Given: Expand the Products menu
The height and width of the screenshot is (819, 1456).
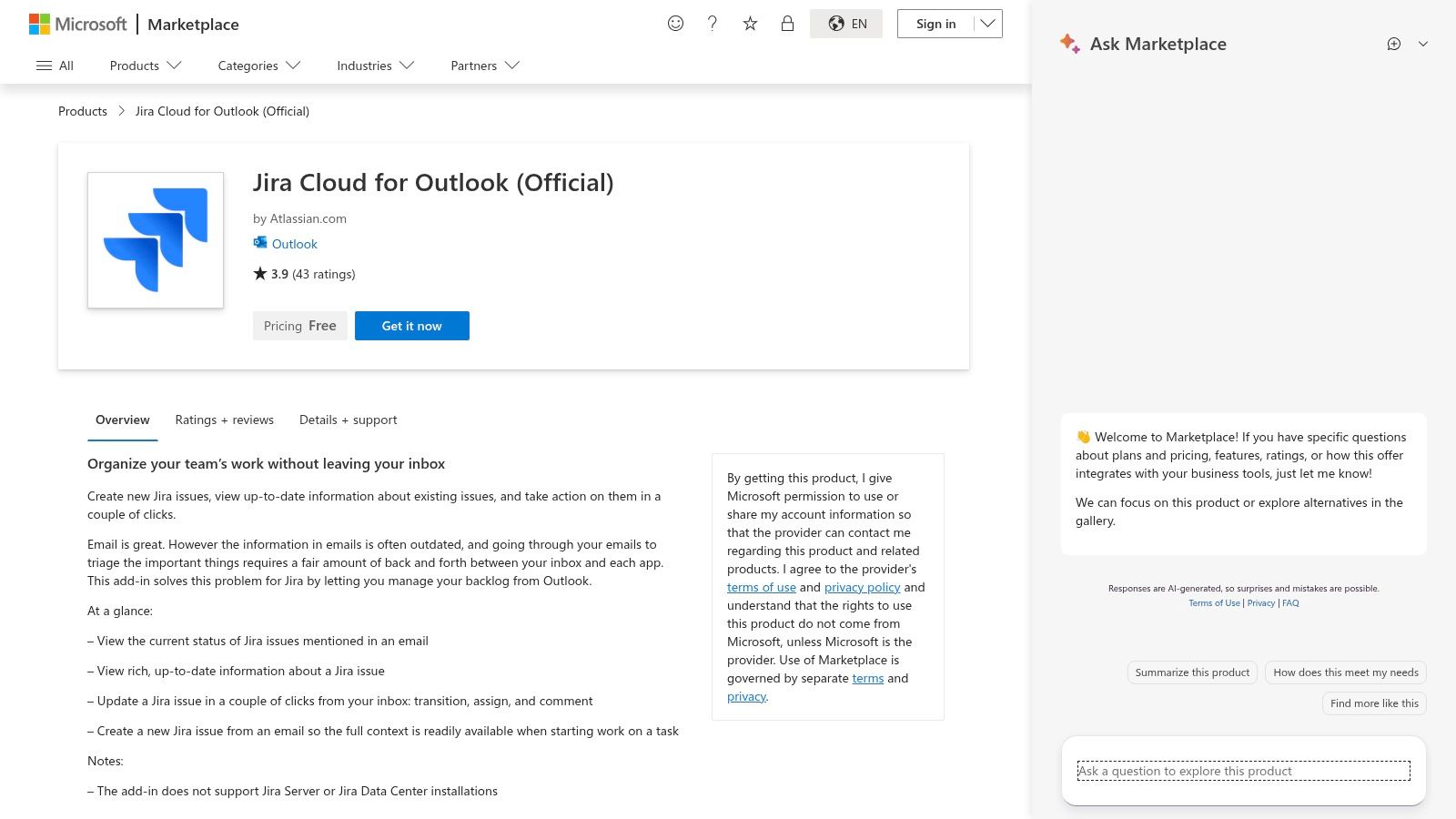Looking at the screenshot, I should (x=146, y=66).
